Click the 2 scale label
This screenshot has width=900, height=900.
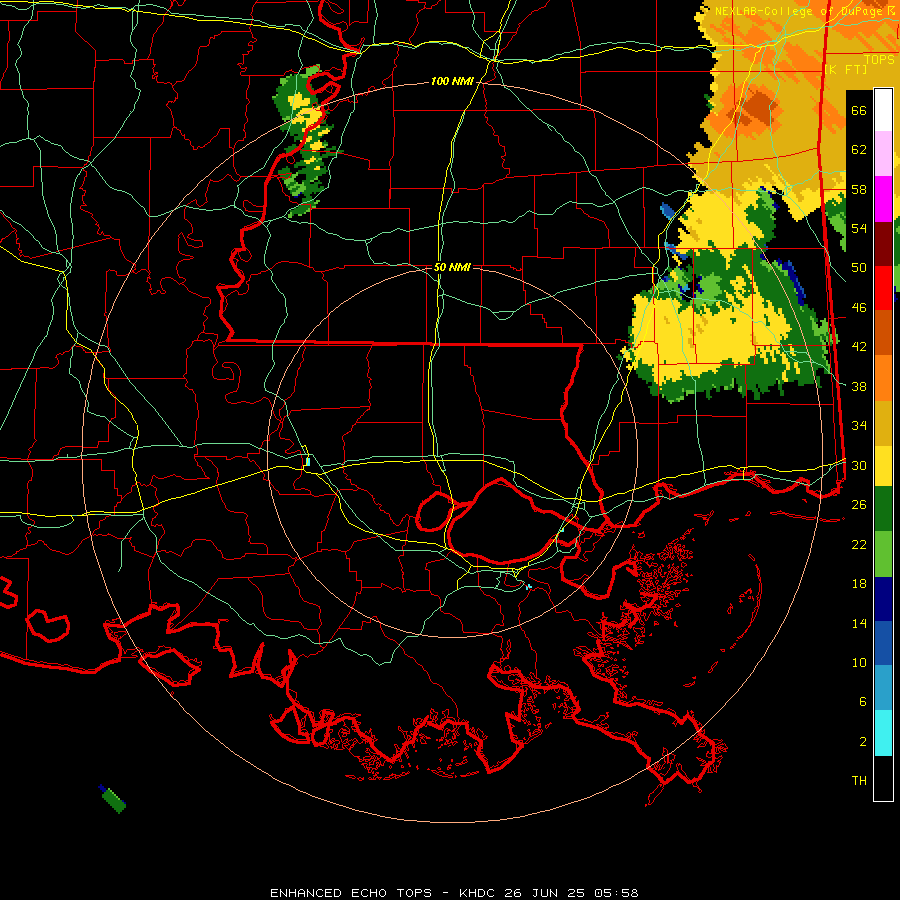[x=863, y=741]
